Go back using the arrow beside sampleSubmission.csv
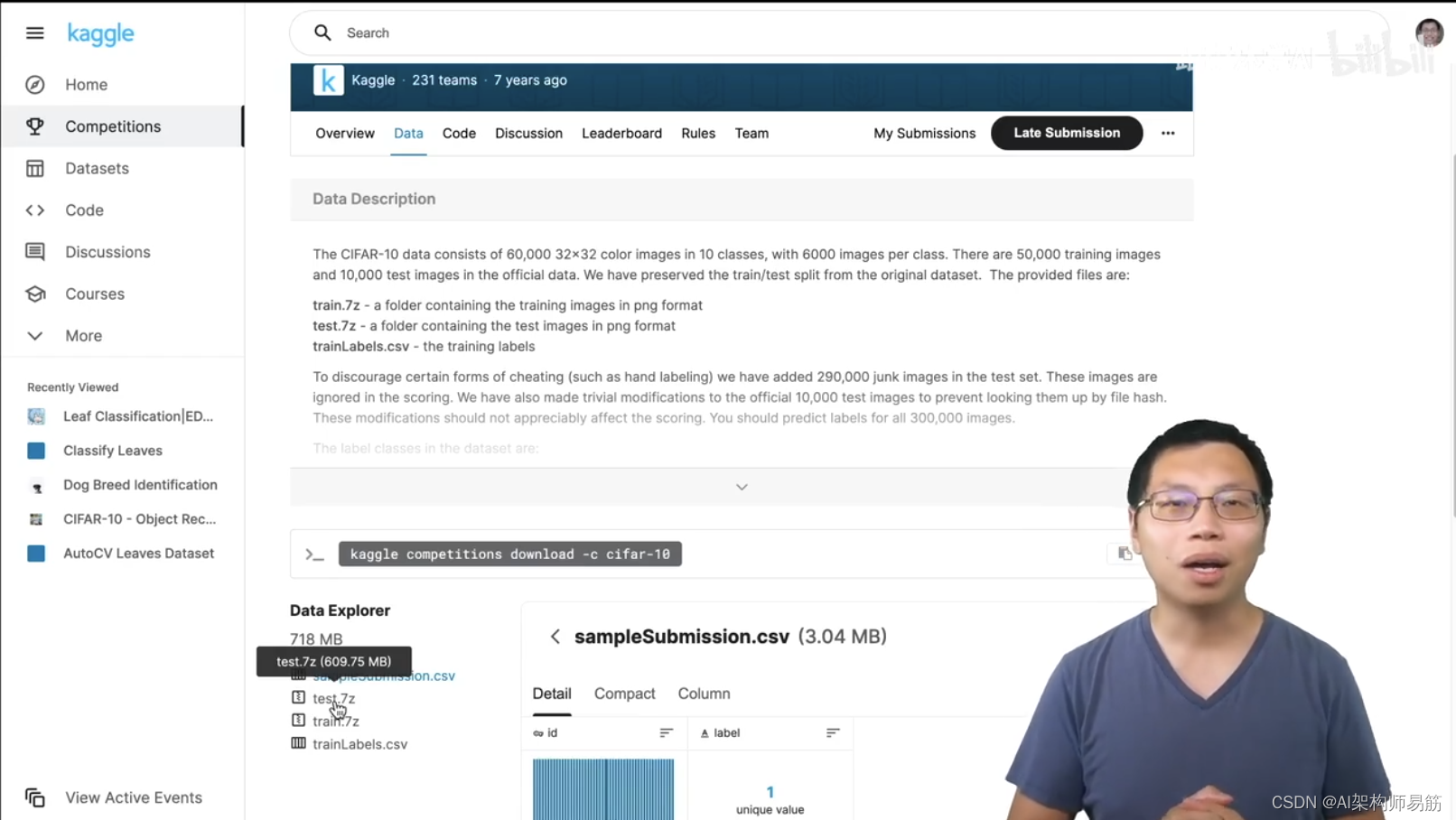The image size is (1456, 820). (555, 637)
